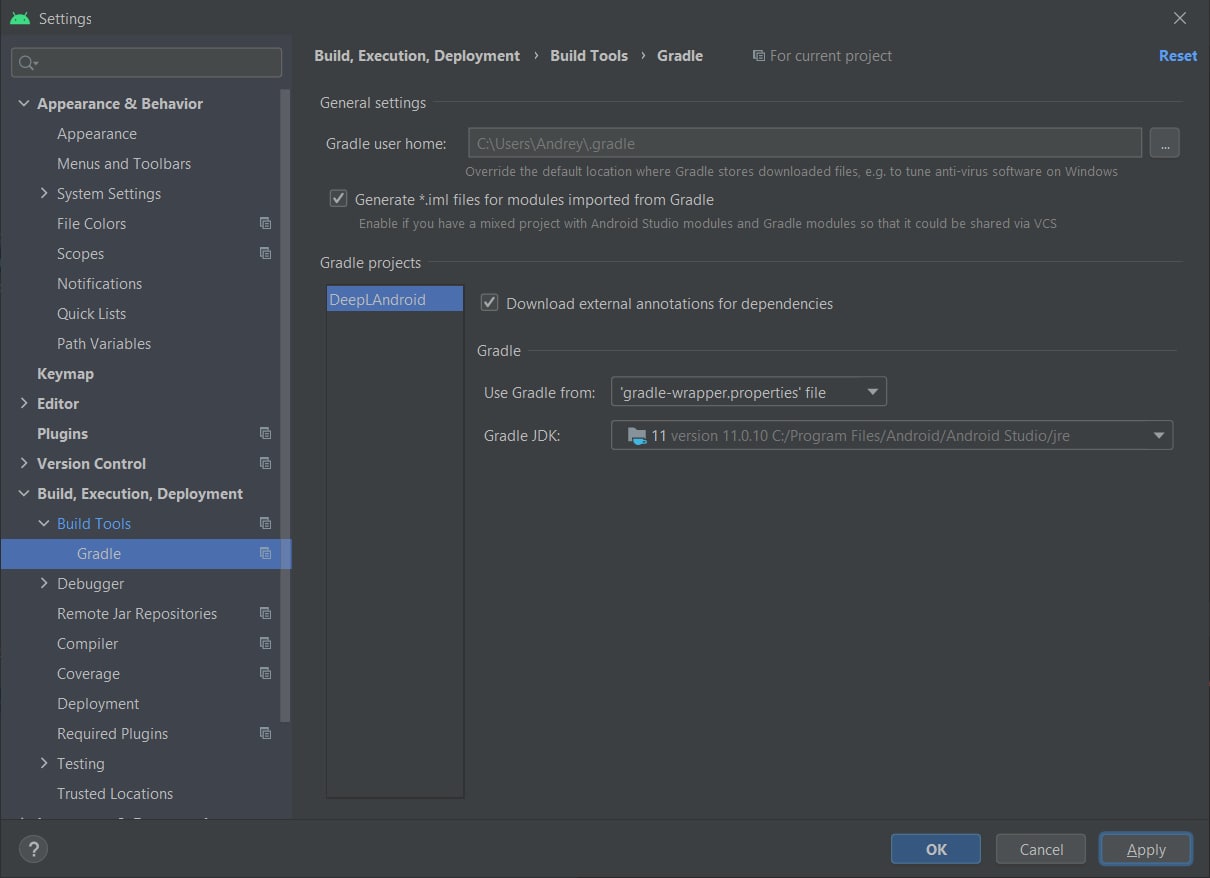Collapse Build, Execution, Deployment section

(24, 493)
